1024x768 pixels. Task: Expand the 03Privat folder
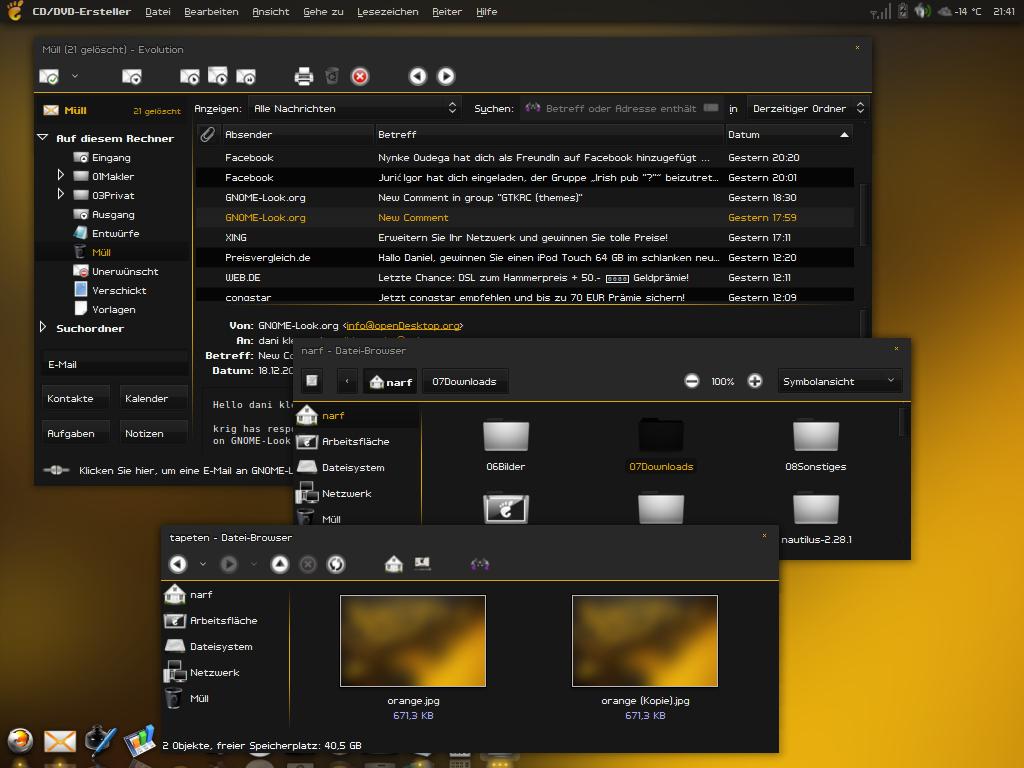coord(60,194)
